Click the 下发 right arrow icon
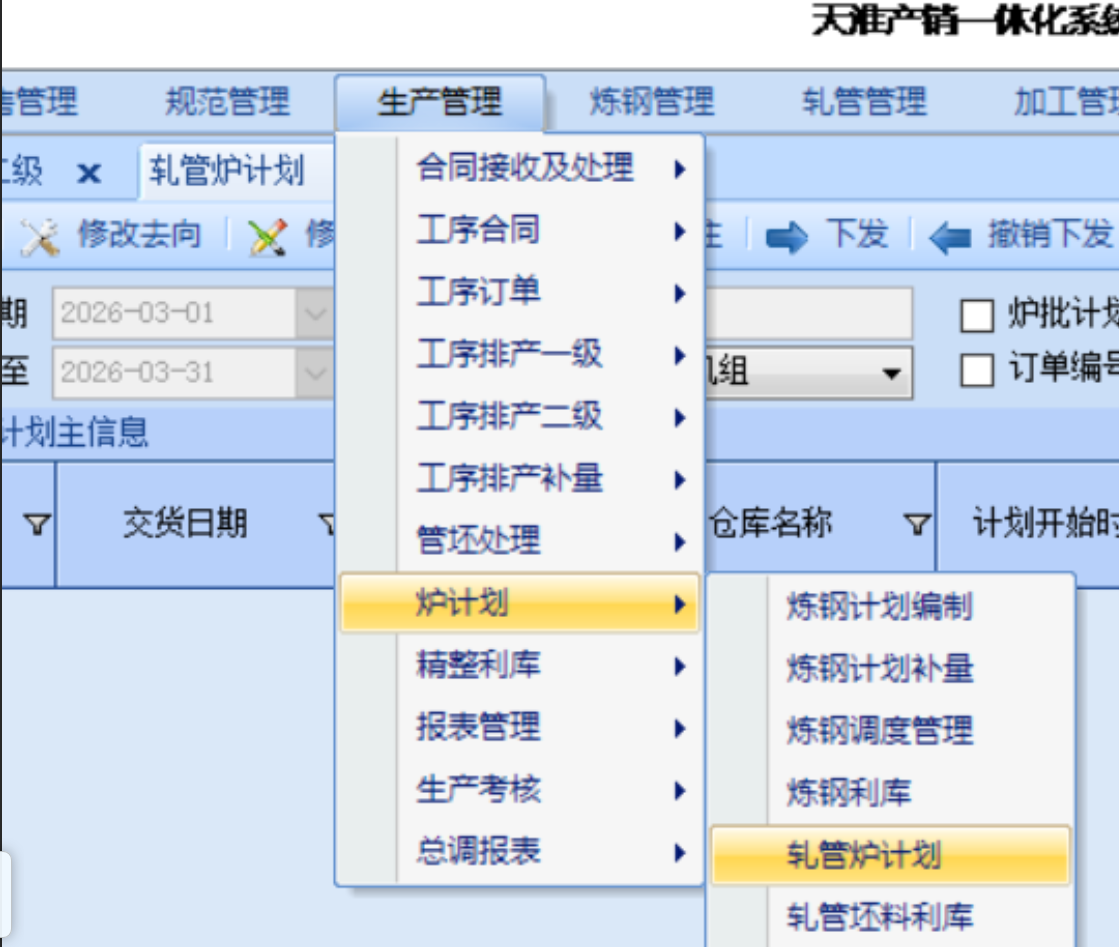 (x=786, y=238)
